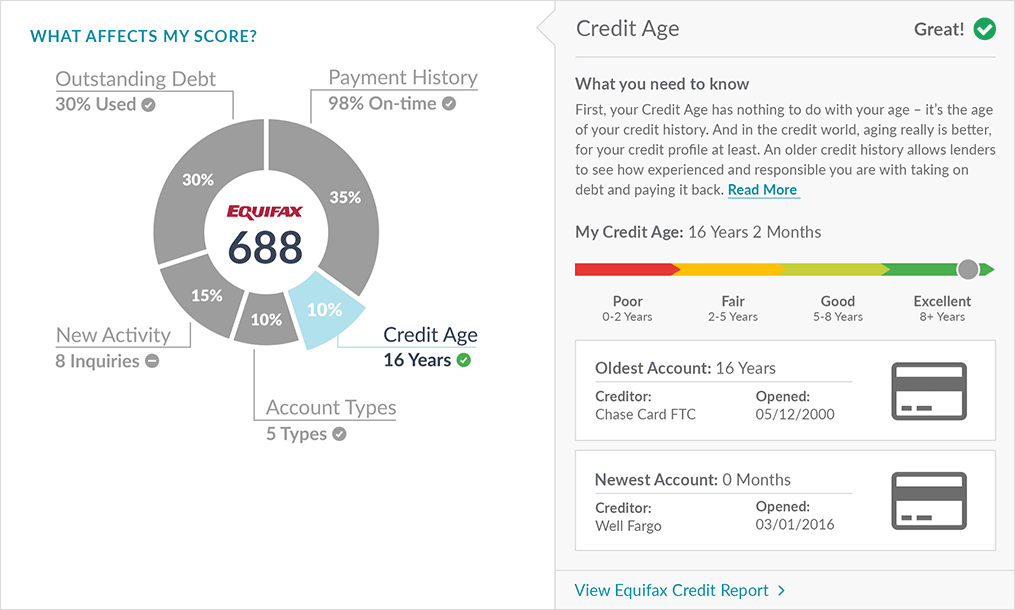The image size is (1015, 610).
Task: Select the Account Types label
Action: point(331,408)
